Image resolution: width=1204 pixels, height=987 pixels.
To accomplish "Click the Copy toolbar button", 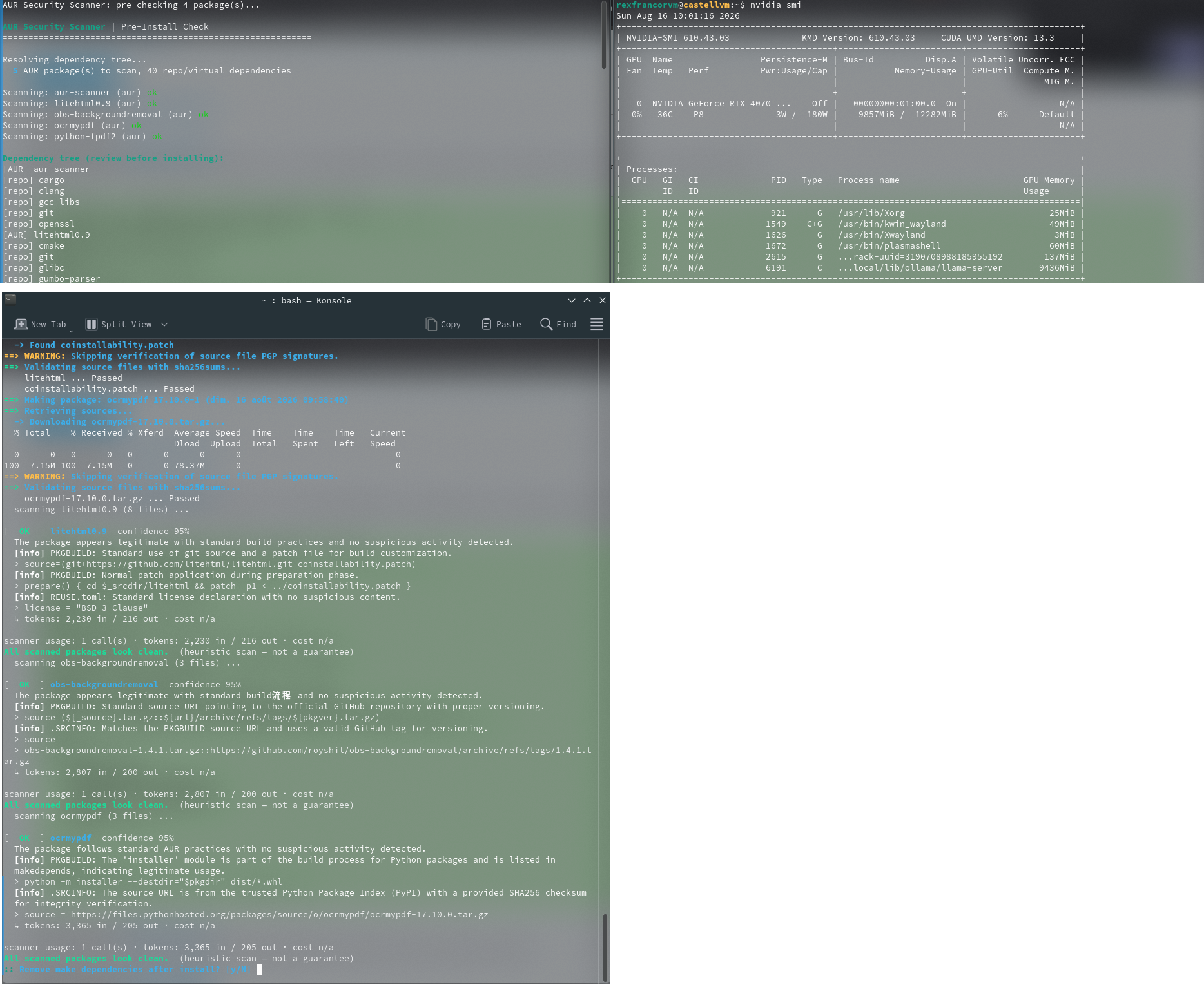I will tap(443, 324).
